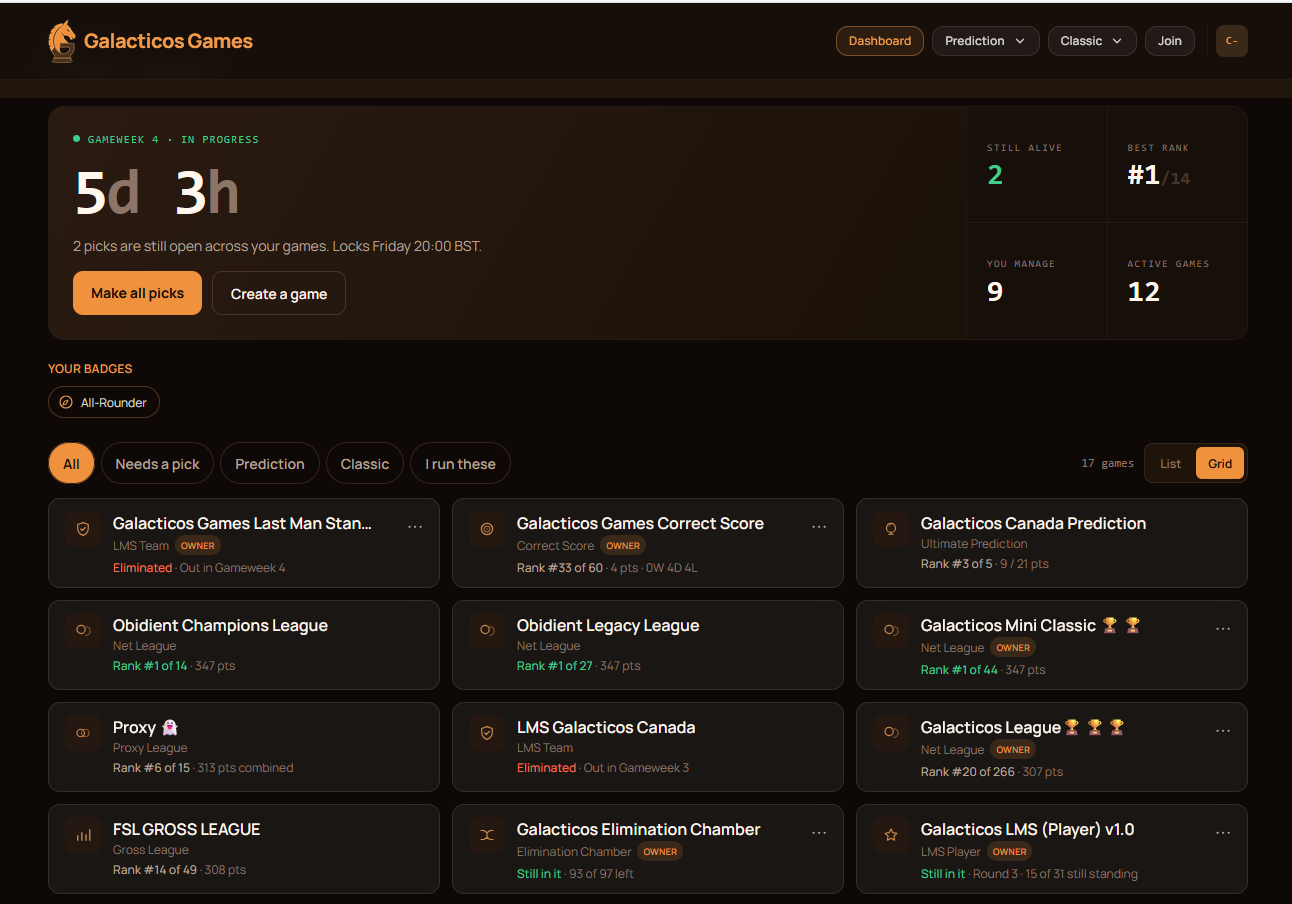This screenshot has width=1292, height=904.
Task: Open more options for Galacticos Games Last Man Standing
Action: point(415,527)
